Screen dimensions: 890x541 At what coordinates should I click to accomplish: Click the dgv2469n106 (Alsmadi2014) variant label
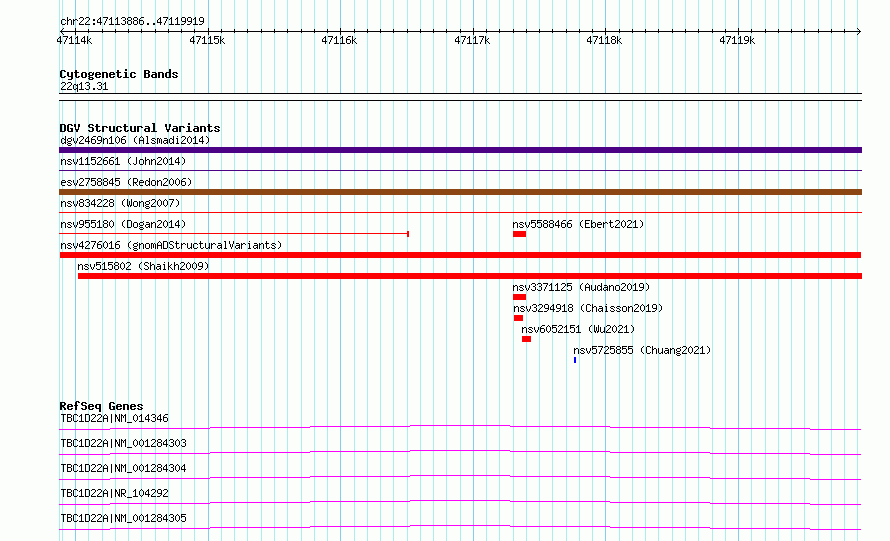(x=135, y=140)
